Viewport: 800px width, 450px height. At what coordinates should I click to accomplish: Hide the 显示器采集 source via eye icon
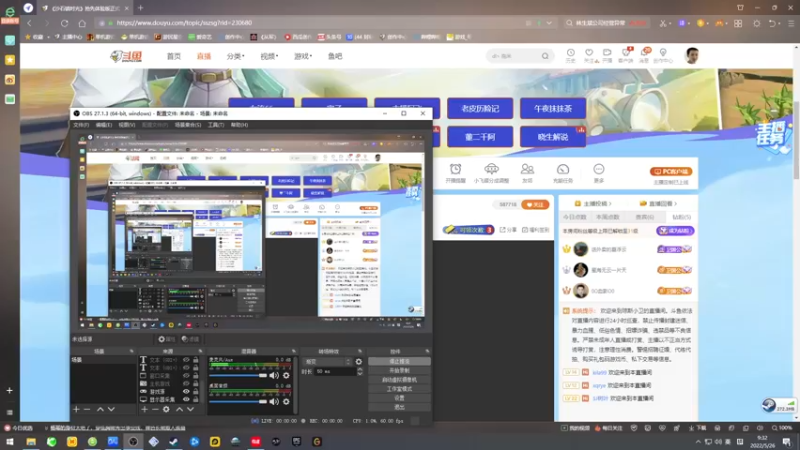pyautogui.click(x=186, y=399)
